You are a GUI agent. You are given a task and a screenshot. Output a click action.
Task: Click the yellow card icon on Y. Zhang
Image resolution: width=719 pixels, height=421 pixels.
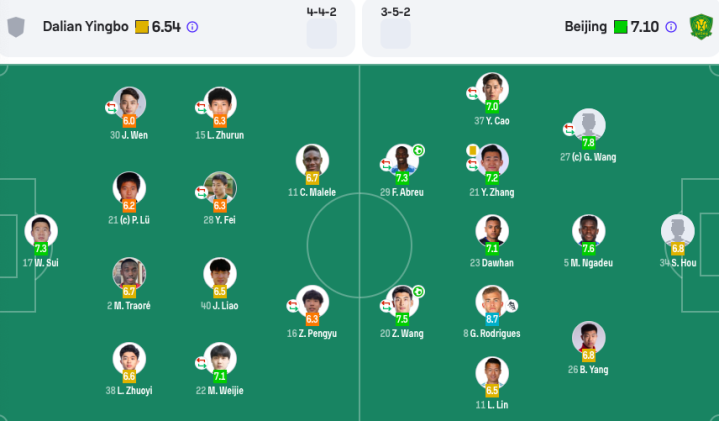coord(472,150)
